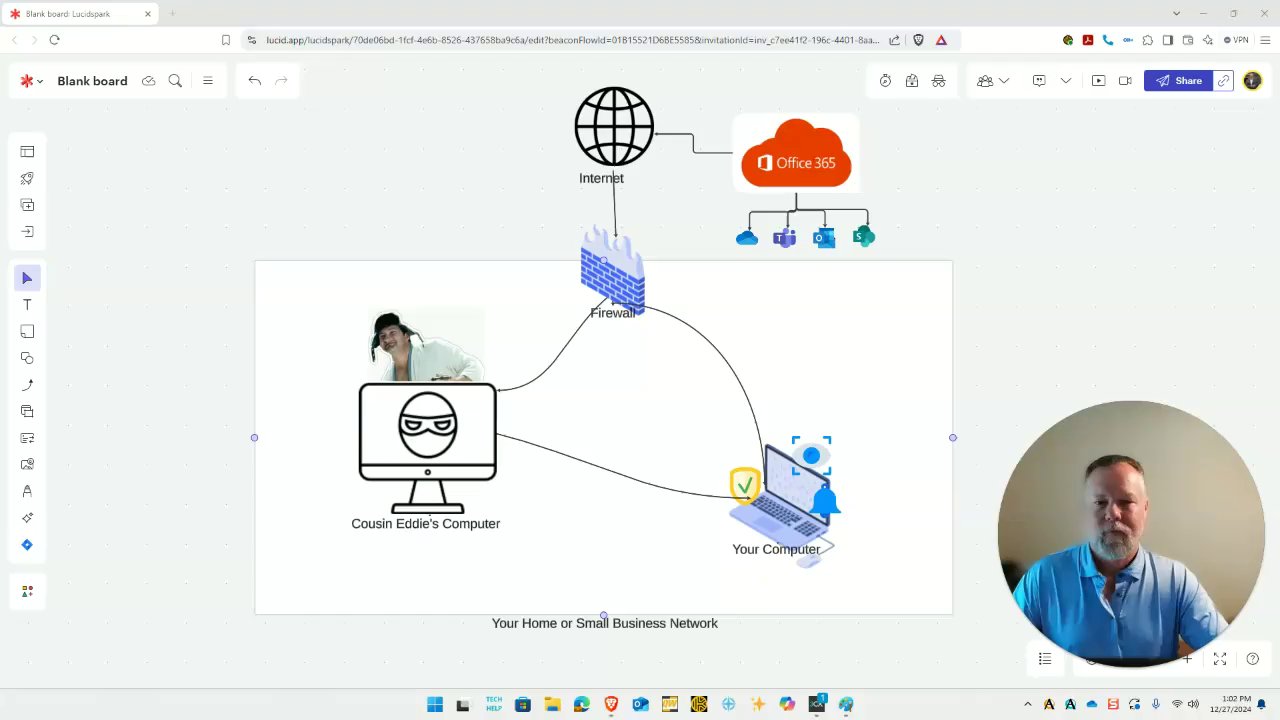Open Brave Shields lion icon
Image resolution: width=1280 pixels, height=720 pixels.
919,40
